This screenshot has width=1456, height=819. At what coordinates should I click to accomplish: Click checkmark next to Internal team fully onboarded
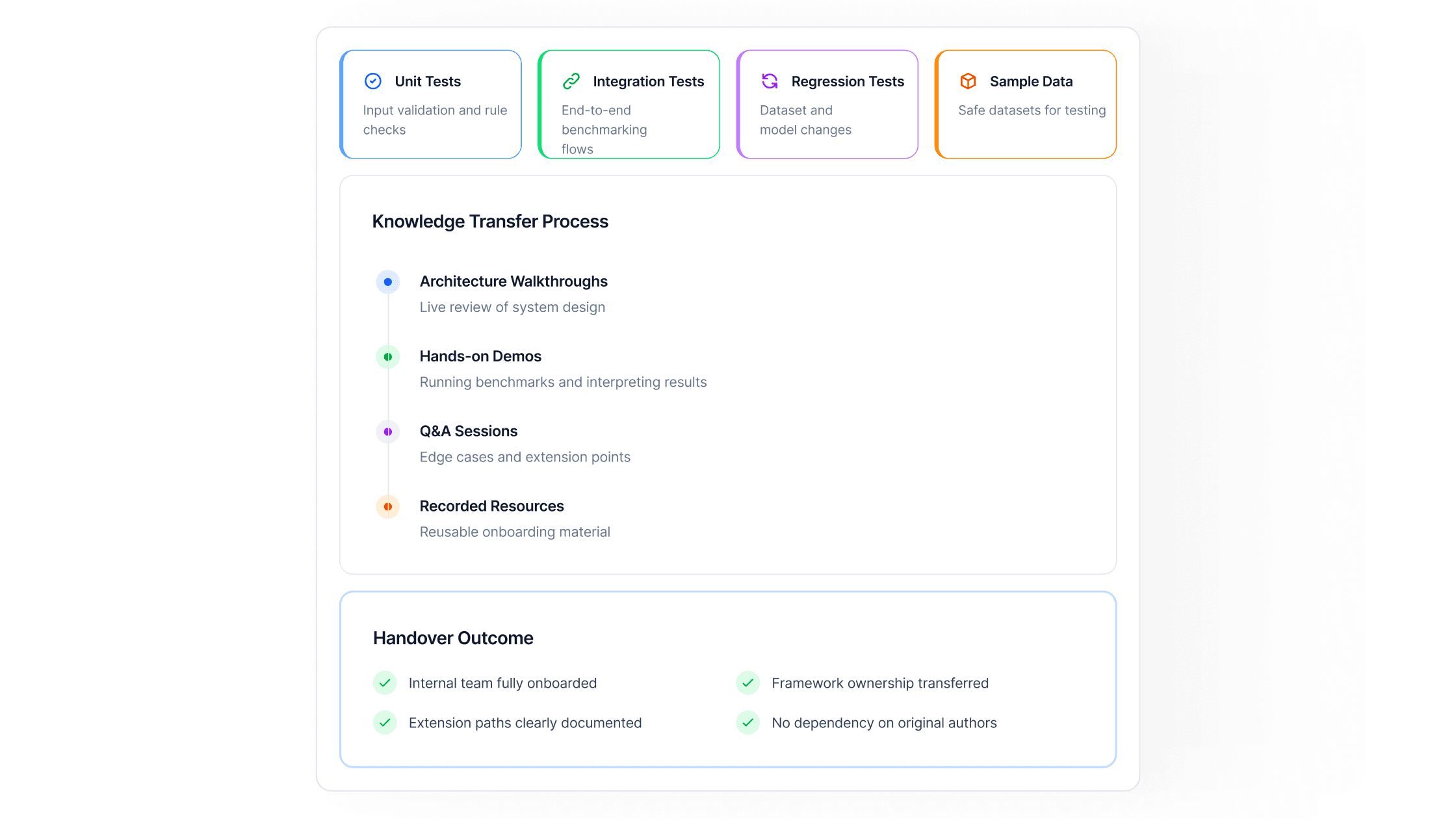pos(385,683)
